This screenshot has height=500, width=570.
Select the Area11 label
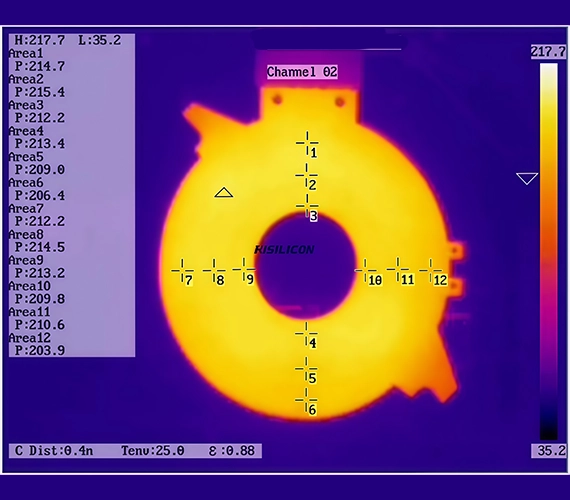29,312
